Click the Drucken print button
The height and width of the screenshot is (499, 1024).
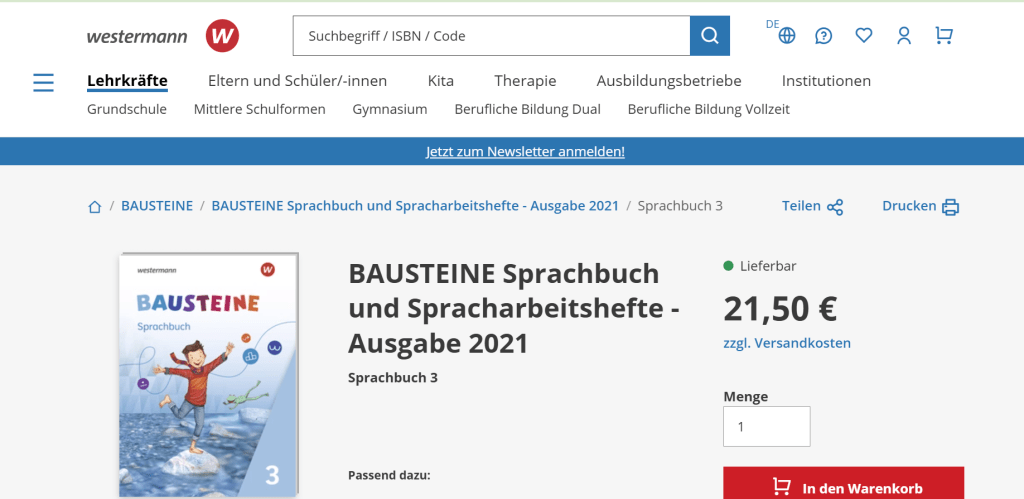(x=920, y=206)
